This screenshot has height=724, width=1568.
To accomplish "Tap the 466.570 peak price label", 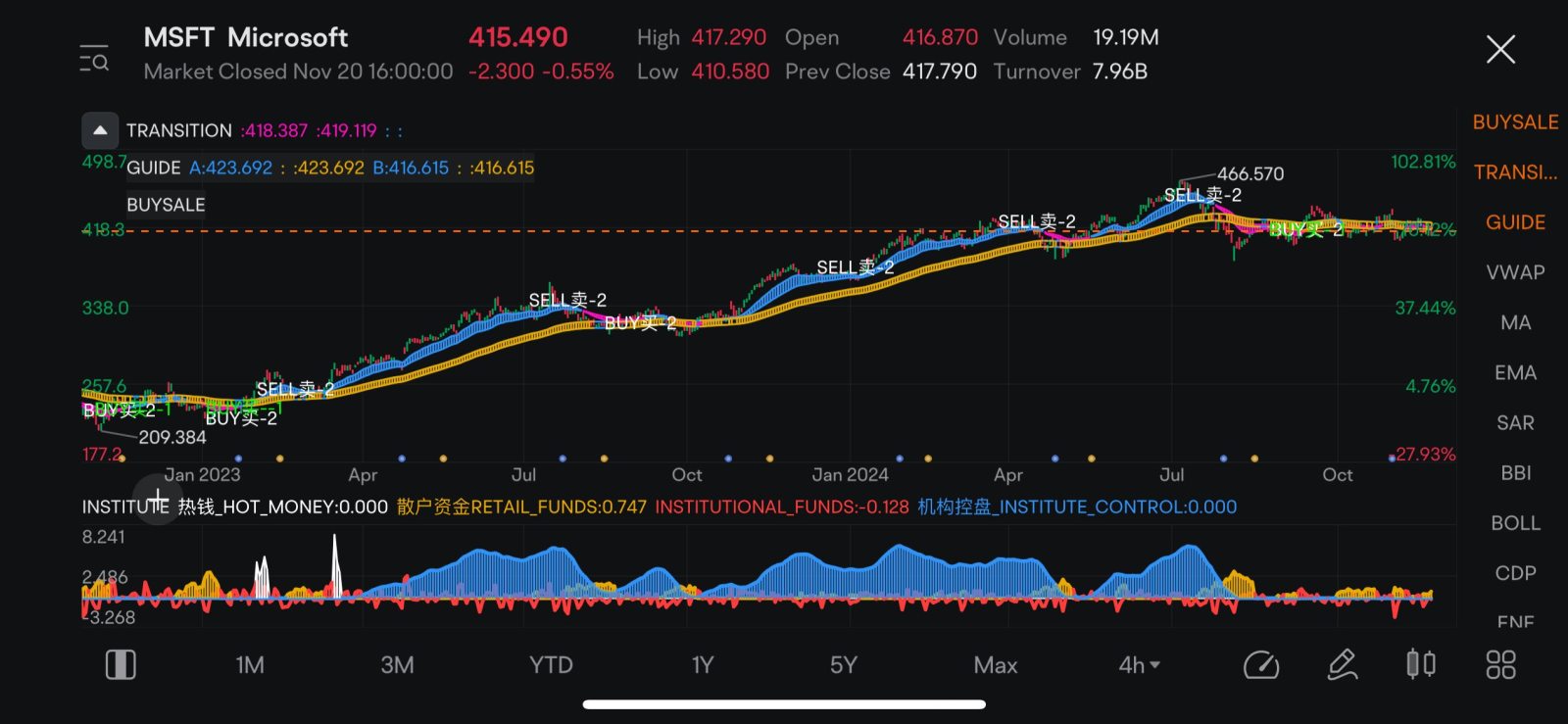I will tap(1250, 173).
